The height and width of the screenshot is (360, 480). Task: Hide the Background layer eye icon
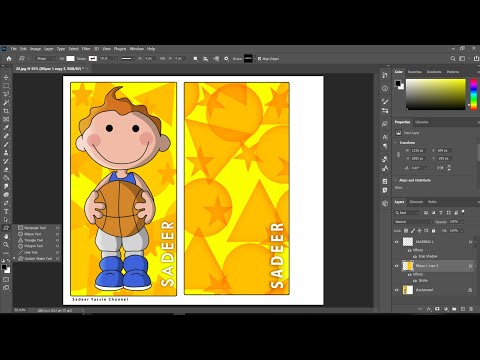396,290
